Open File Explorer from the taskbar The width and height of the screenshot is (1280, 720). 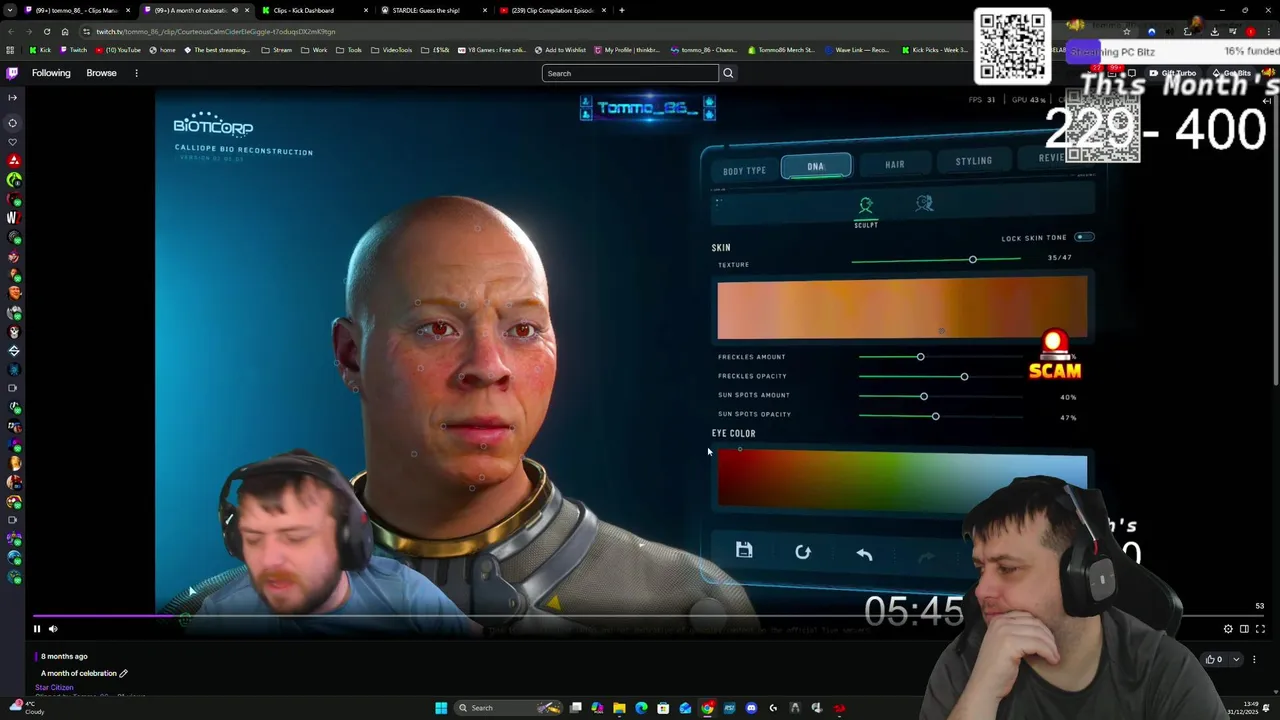click(x=619, y=708)
